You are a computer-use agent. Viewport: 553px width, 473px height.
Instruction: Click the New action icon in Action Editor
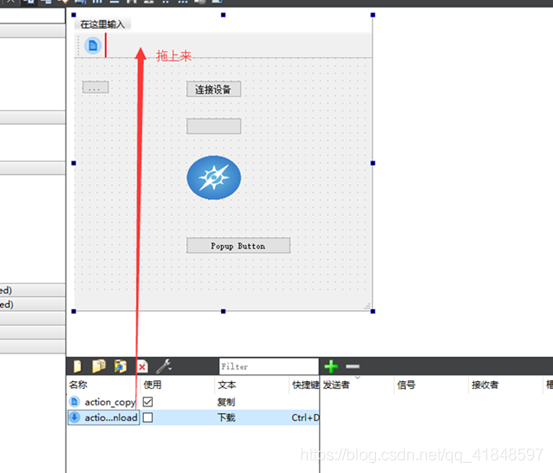pos(77,366)
